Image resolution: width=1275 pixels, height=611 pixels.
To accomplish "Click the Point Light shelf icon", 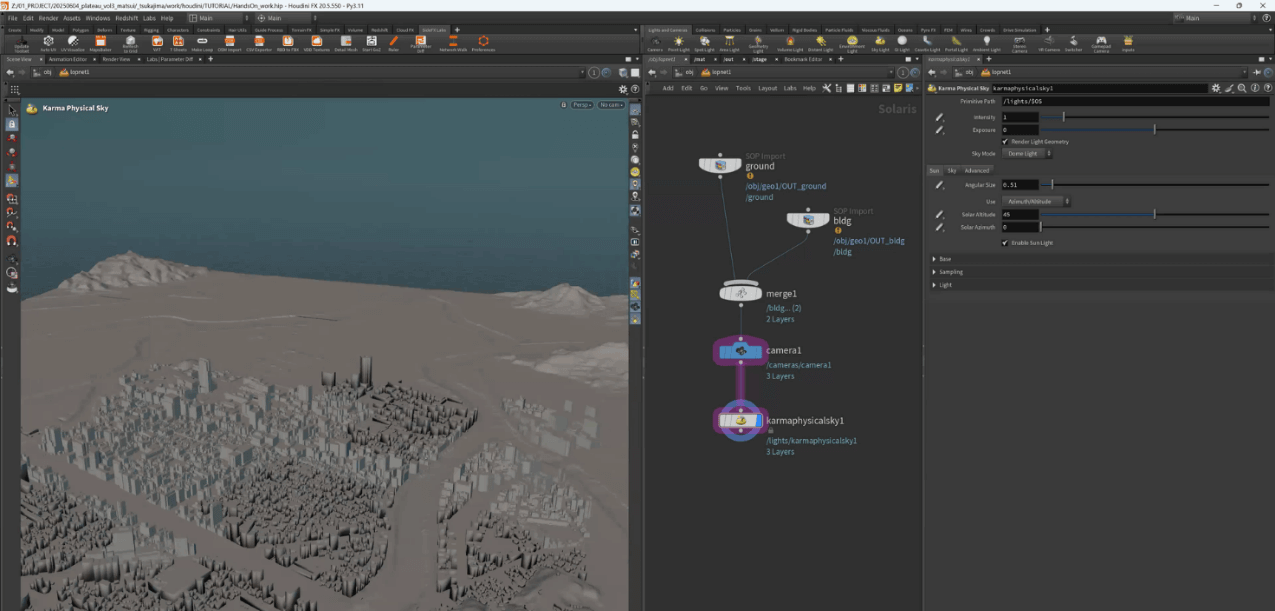I will pyautogui.click(x=678, y=42).
